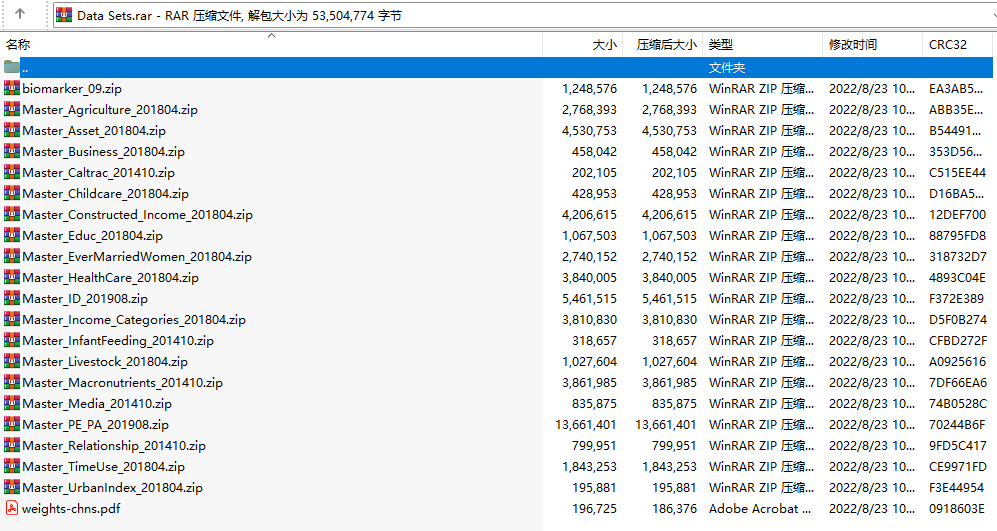Viewport: 997px width, 531px height.
Task: Click the RAR archive icon in address bar
Action: [x=64, y=15]
